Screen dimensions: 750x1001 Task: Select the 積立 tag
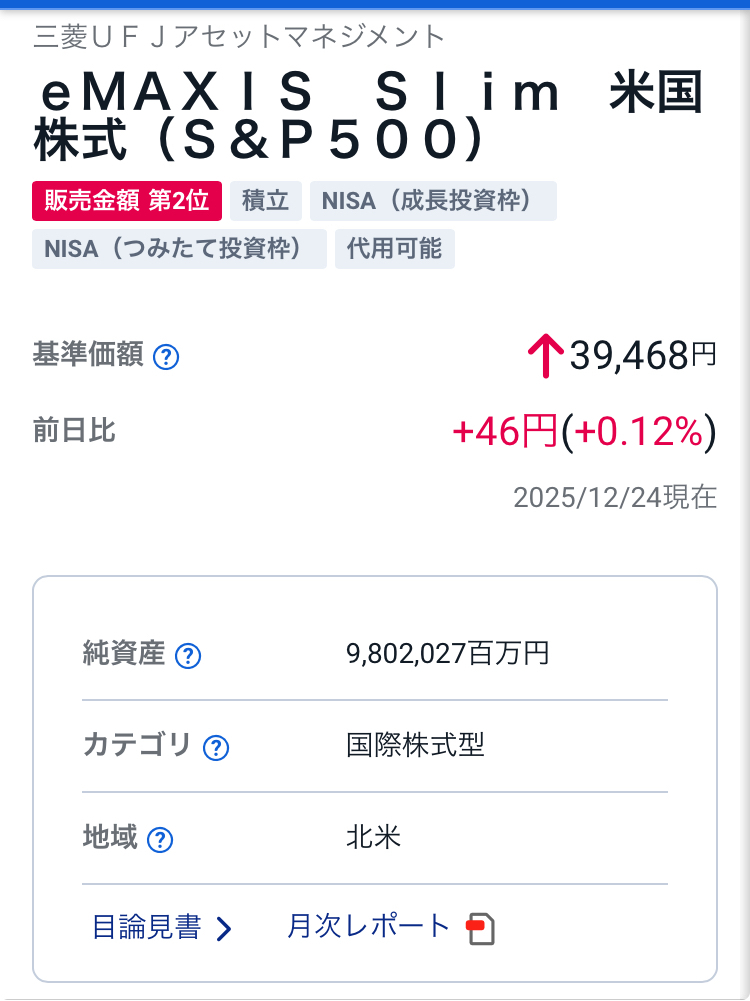(266, 201)
